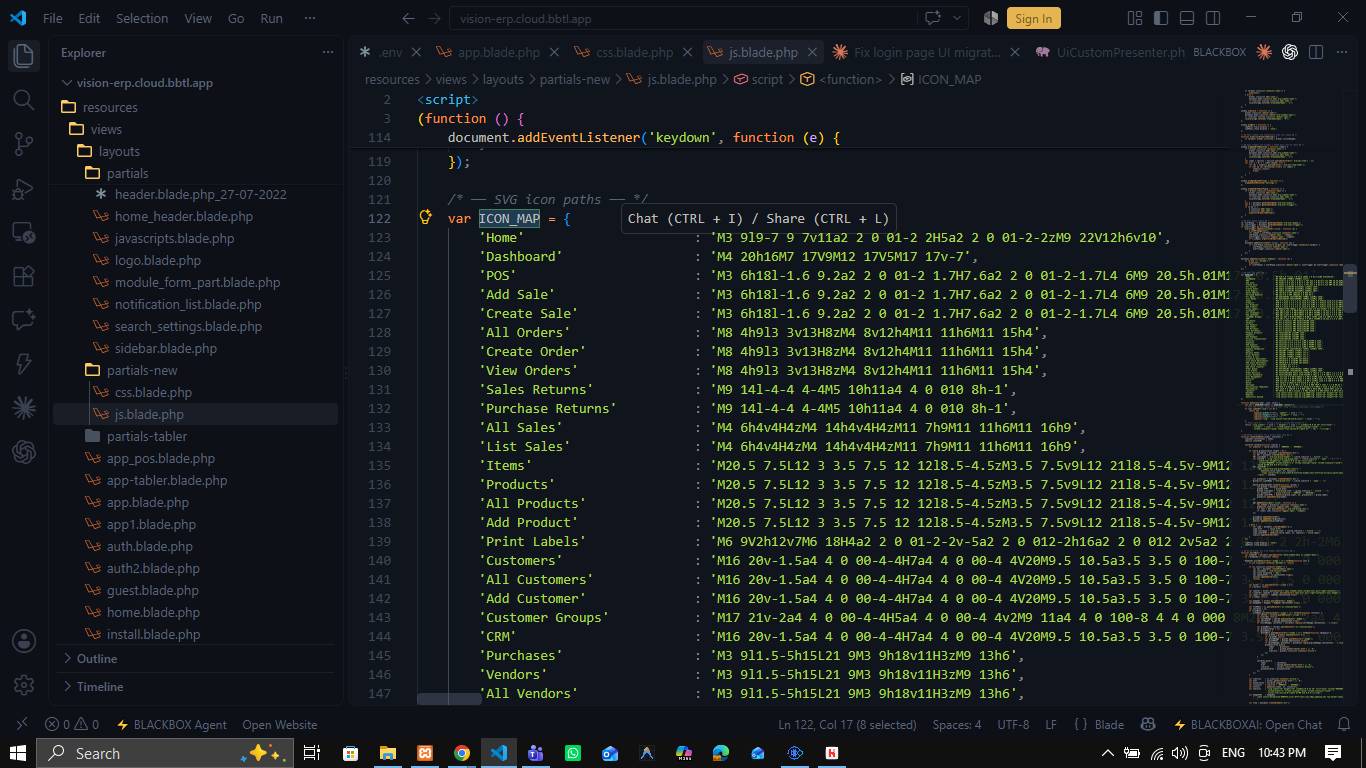This screenshot has width=1366, height=768.
Task: Collapse the partials-new folder
Action: [142, 370]
